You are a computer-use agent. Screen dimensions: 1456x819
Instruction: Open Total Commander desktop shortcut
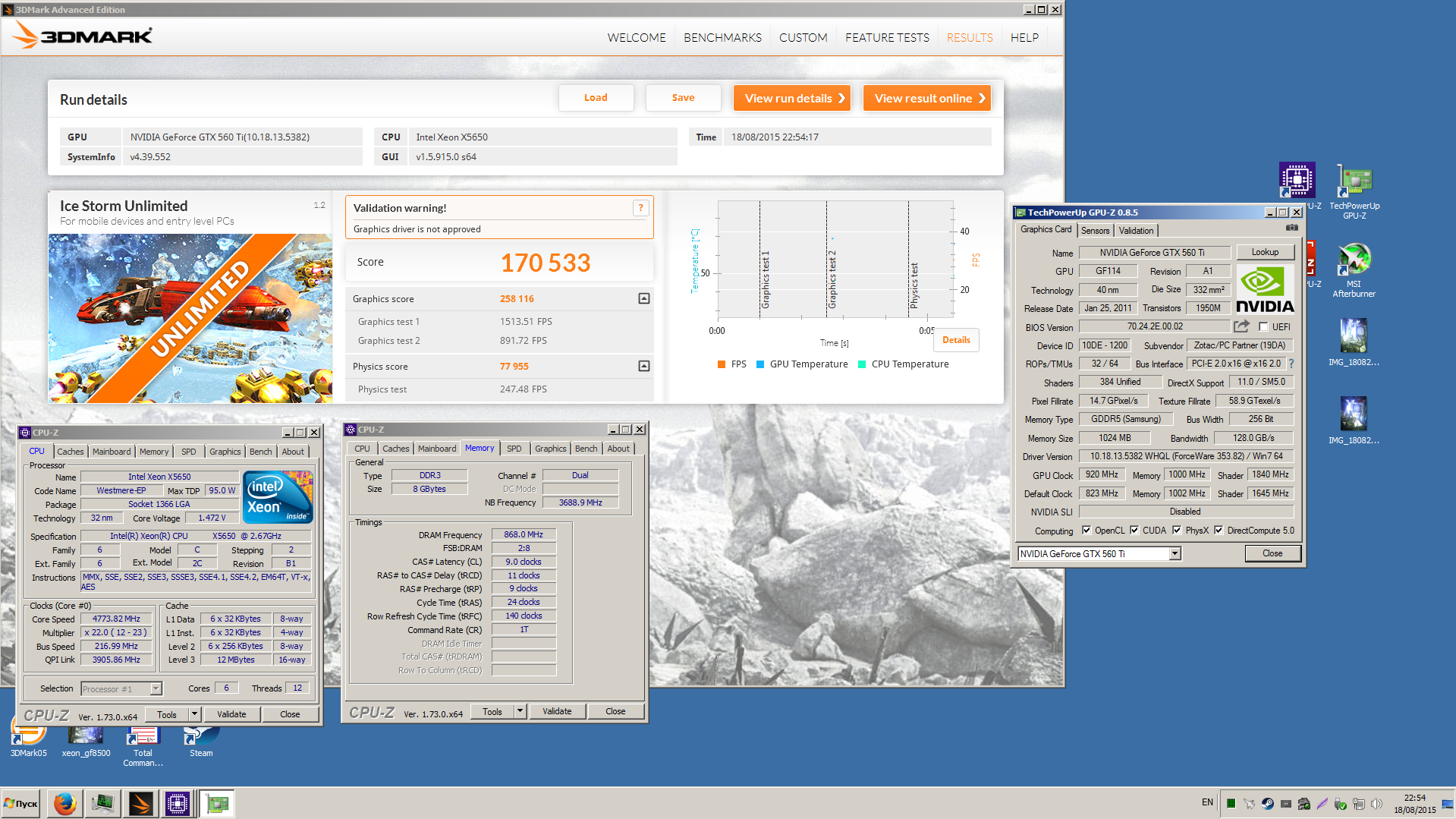point(143,747)
